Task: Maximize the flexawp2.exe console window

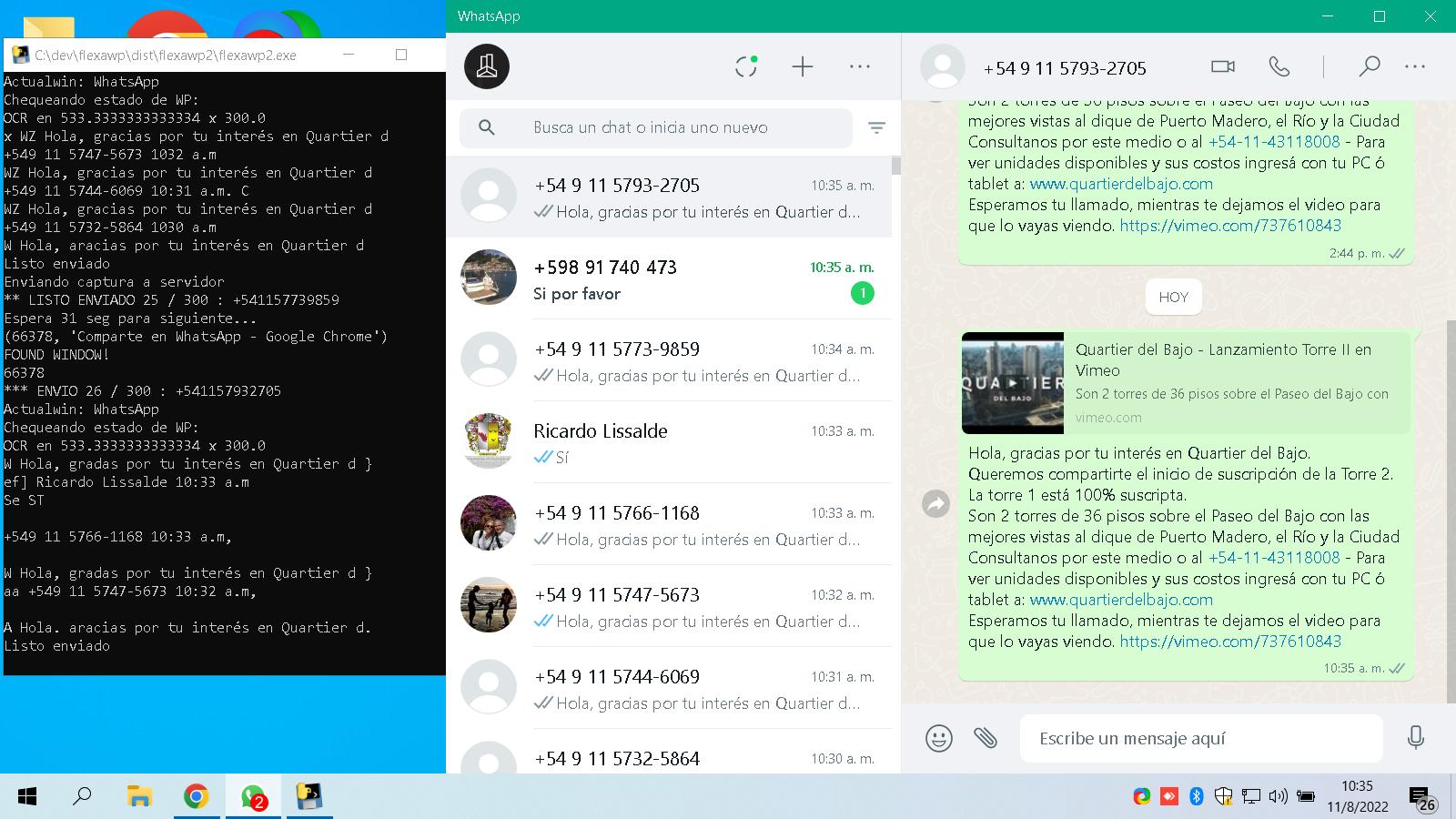Action: coord(401,55)
